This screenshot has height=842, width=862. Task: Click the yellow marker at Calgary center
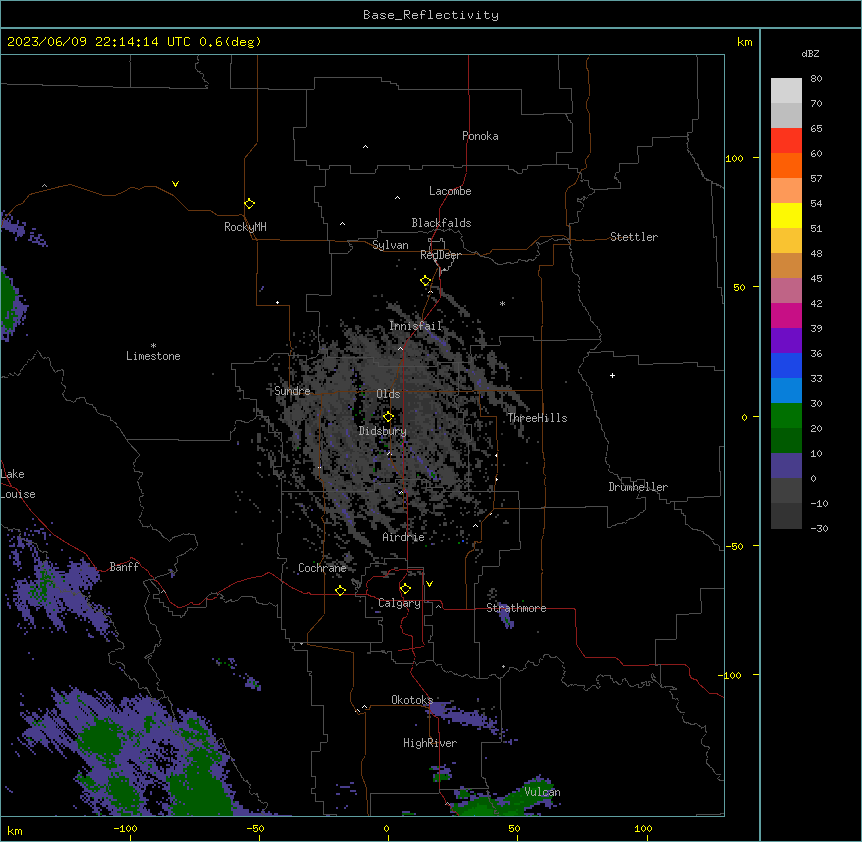click(405, 589)
